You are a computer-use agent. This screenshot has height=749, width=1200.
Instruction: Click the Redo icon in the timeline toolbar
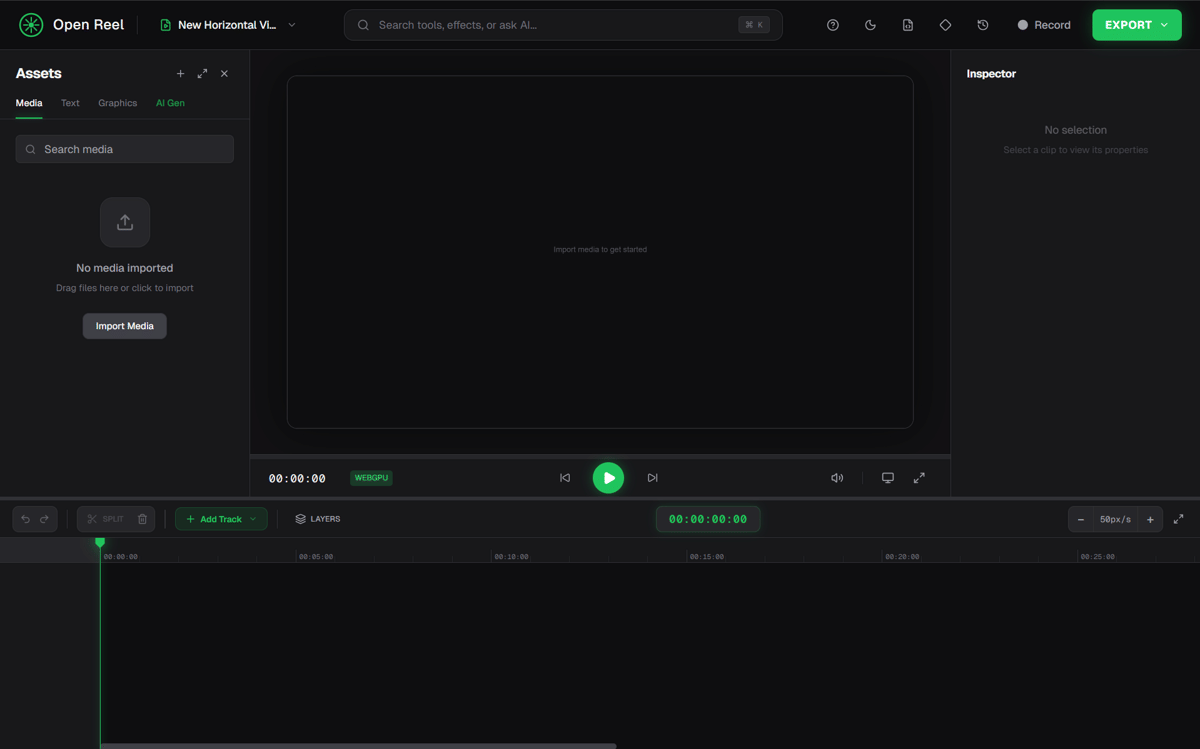pos(45,518)
